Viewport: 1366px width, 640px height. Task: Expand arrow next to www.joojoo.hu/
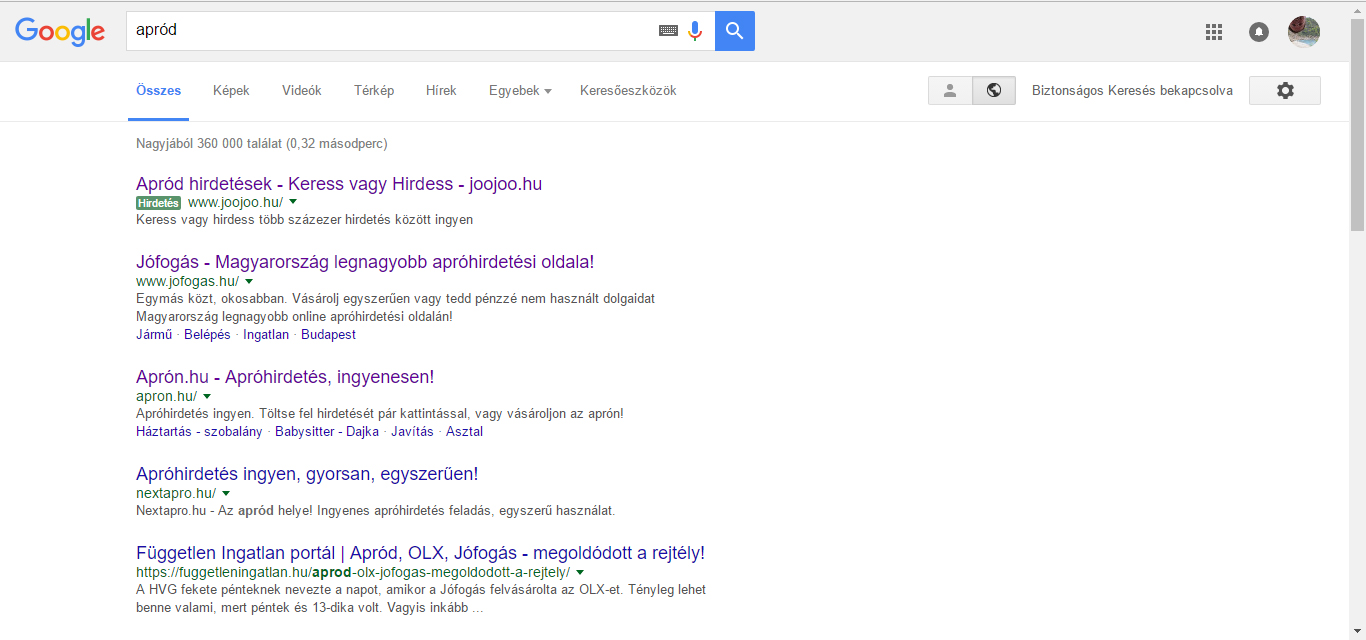293,202
